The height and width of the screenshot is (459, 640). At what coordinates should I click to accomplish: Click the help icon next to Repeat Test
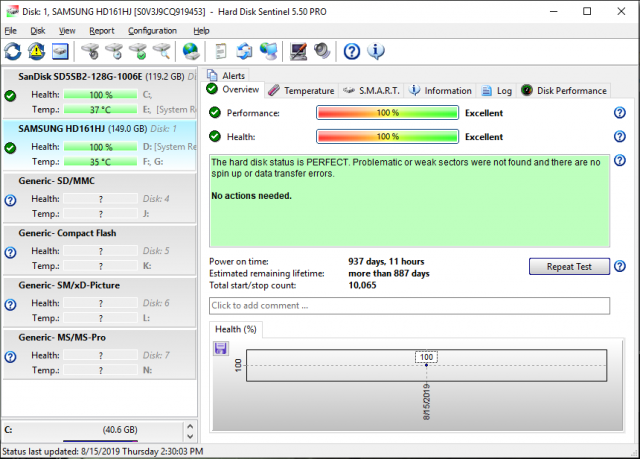pyautogui.click(x=620, y=266)
